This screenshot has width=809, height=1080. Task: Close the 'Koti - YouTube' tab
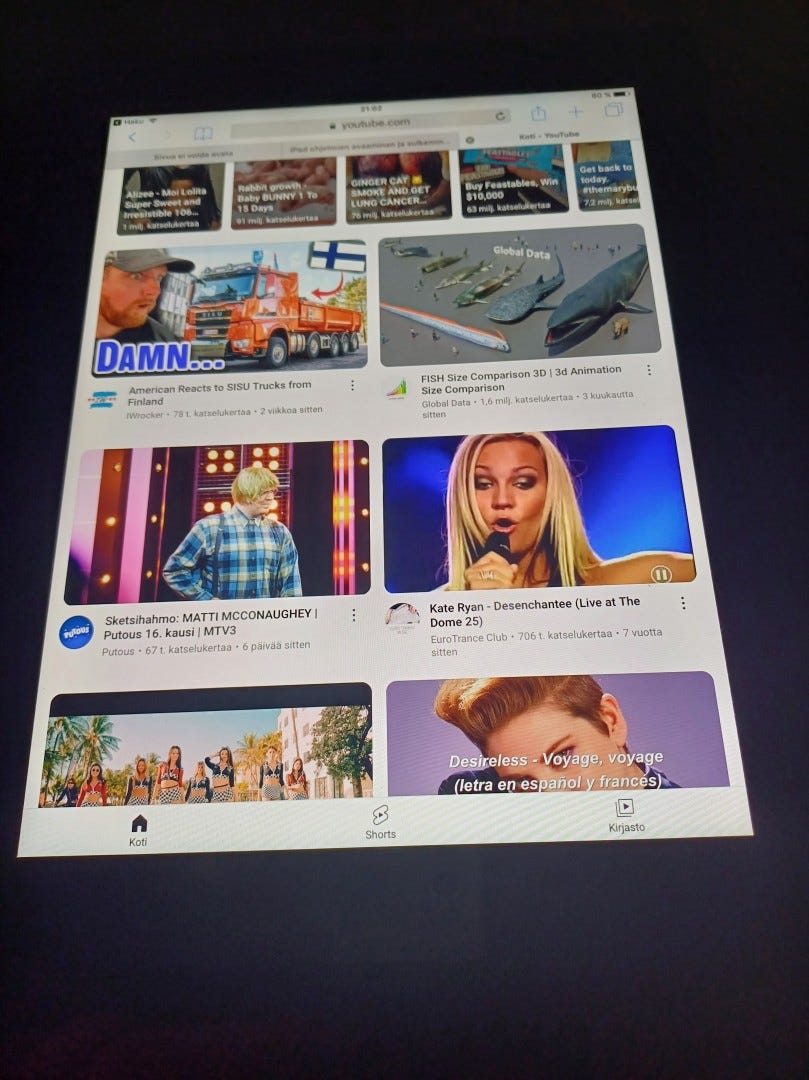[x=470, y=140]
